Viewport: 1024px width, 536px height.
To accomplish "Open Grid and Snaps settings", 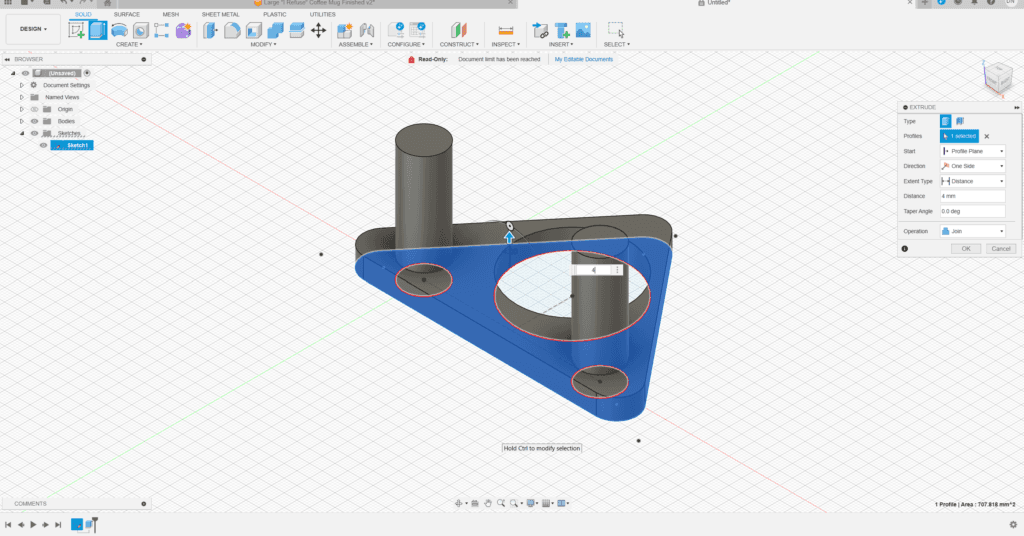I will click(x=547, y=503).
